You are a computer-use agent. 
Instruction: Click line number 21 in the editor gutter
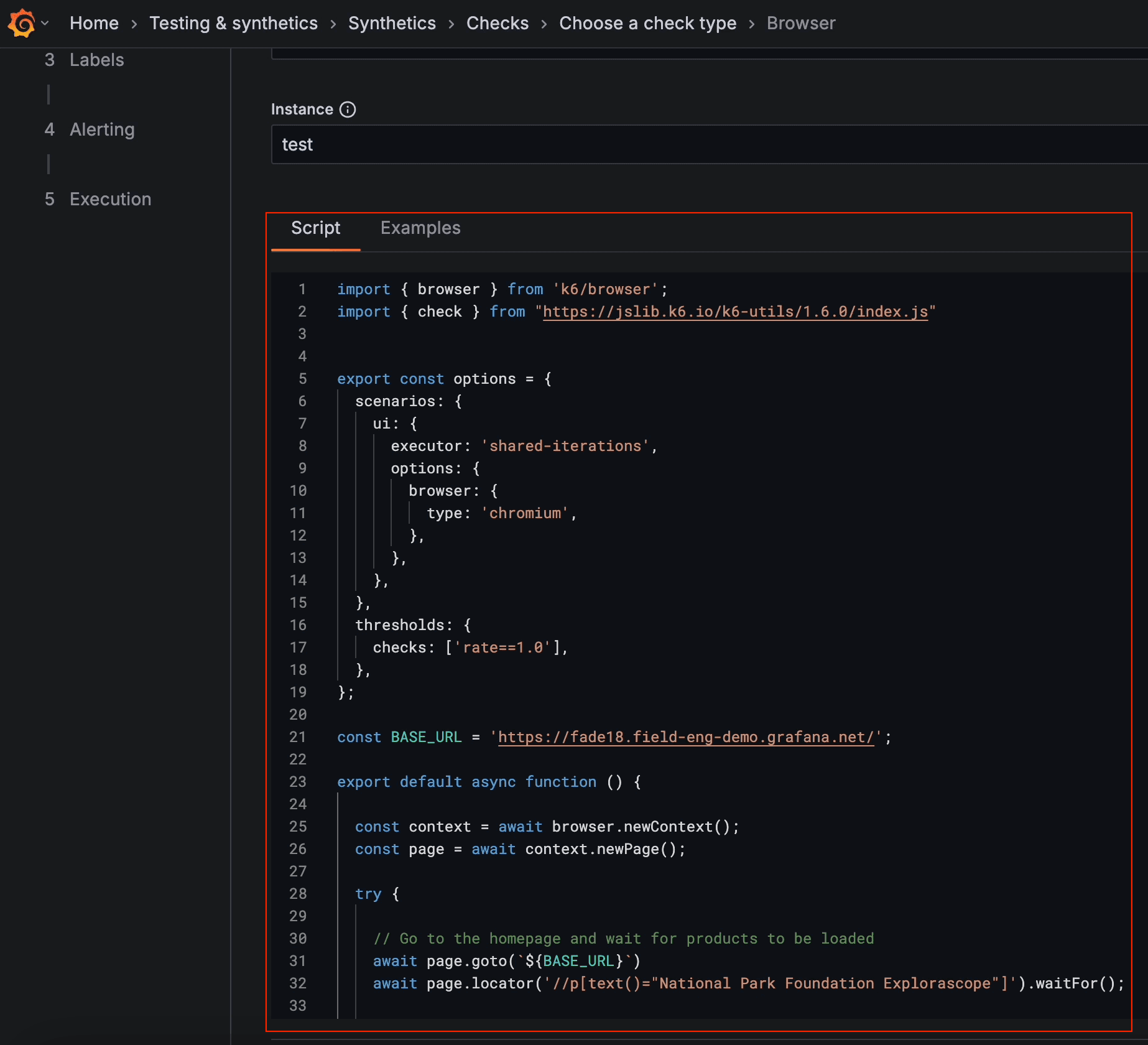(x=298, y=737)
